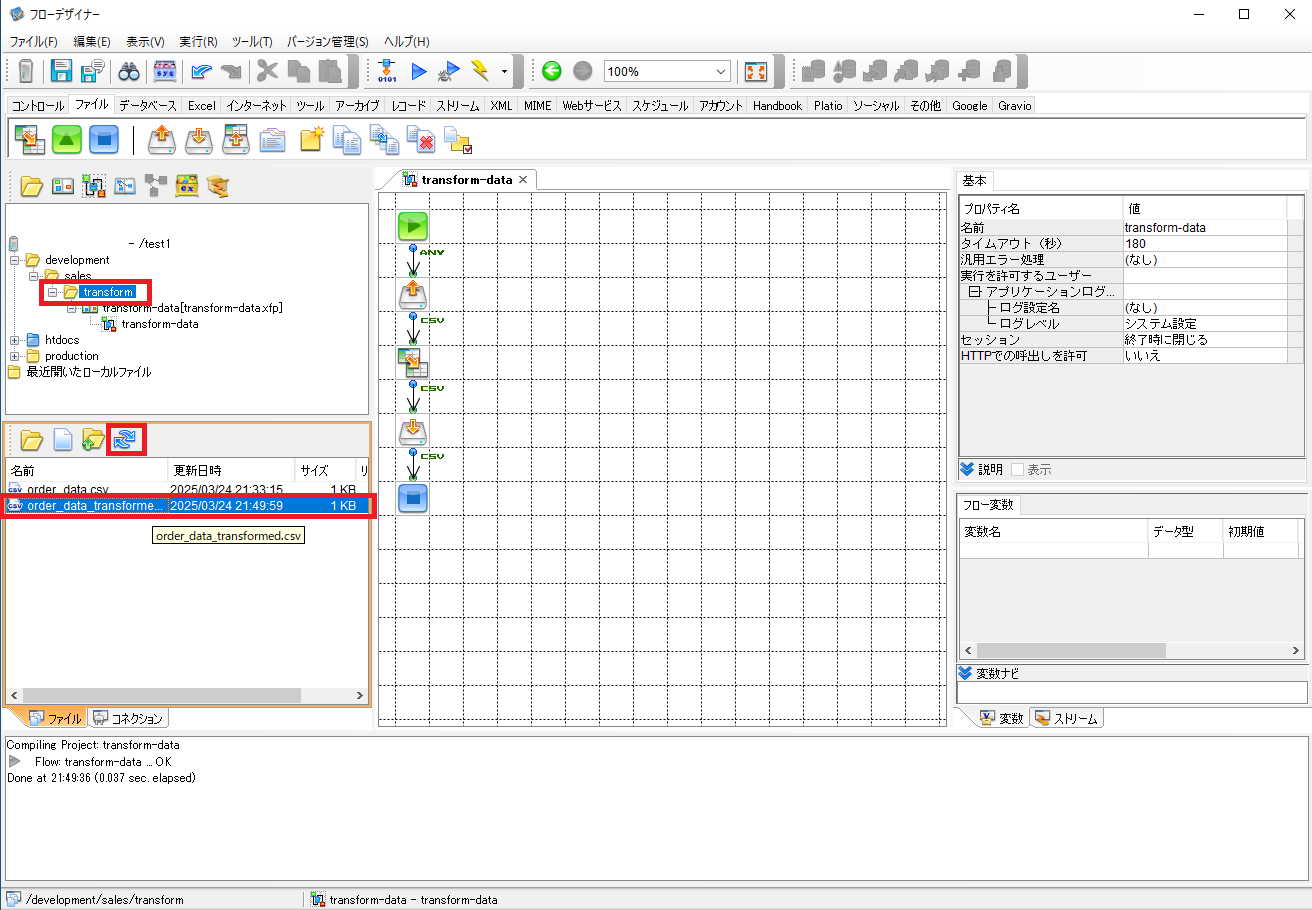Run the flow with the blue play icon
This screenshot has width=1312, height=910.
pyautogui.click(x=419, y=70)
